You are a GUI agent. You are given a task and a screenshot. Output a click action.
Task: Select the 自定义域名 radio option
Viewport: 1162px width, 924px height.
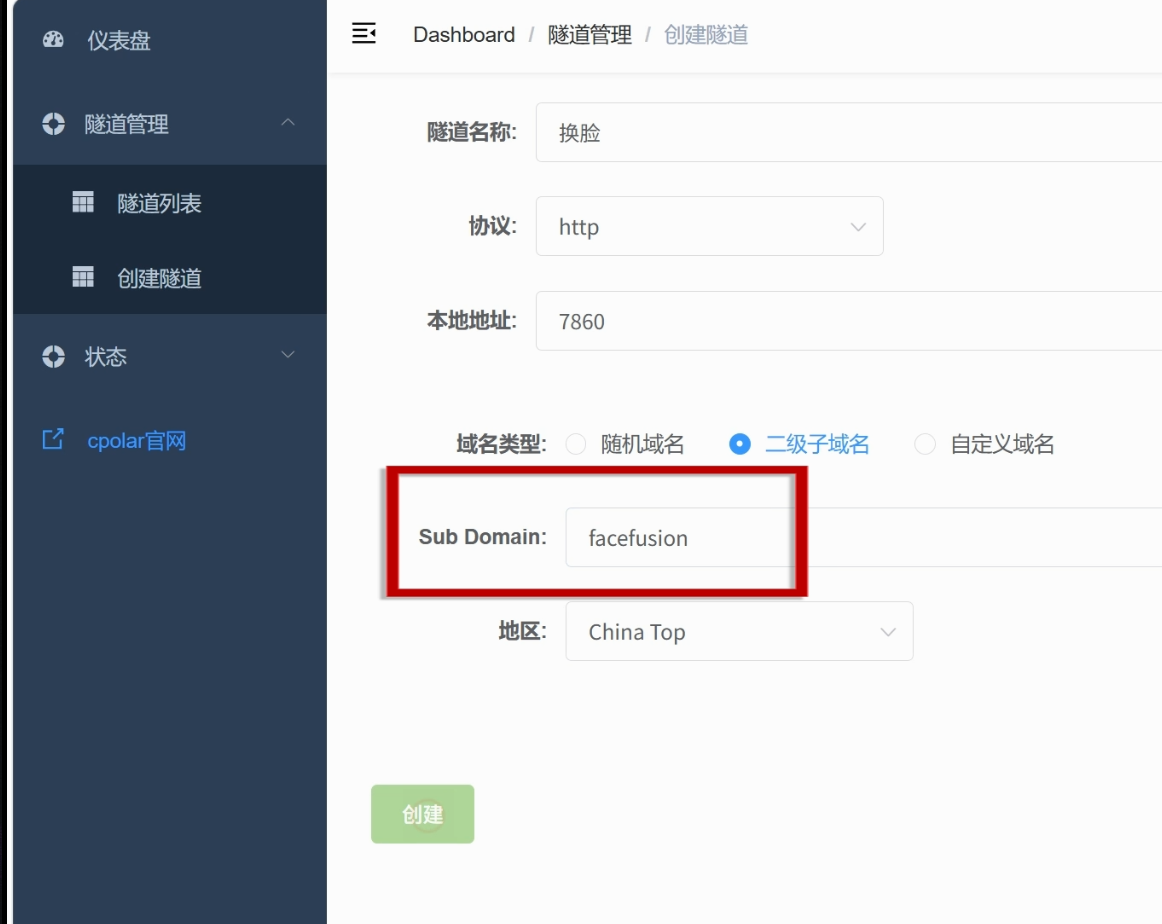click(x=925, y=444)
